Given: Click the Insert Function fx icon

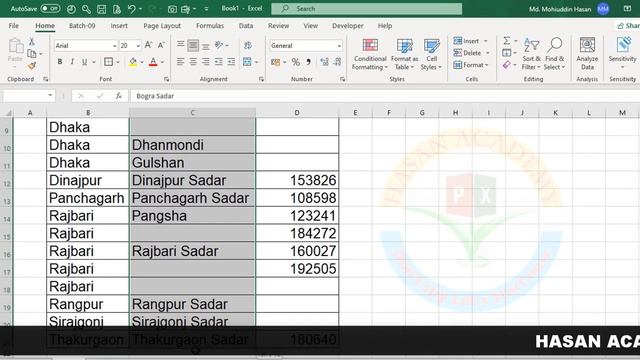Looking at the screenshot, I should (x=119, y=96).
